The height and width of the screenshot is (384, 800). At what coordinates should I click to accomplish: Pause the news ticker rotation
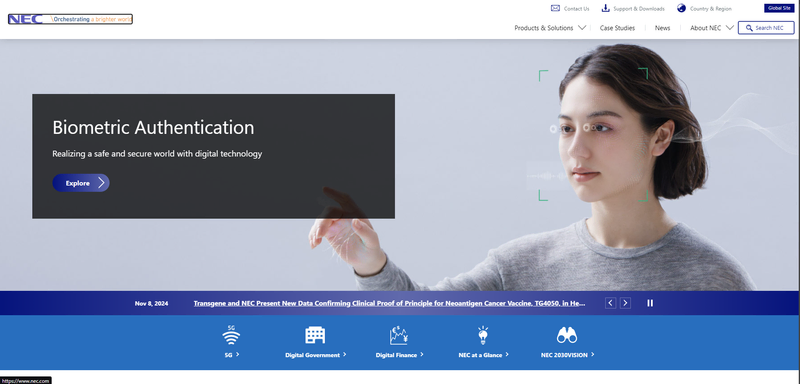[x=650, y=303]
